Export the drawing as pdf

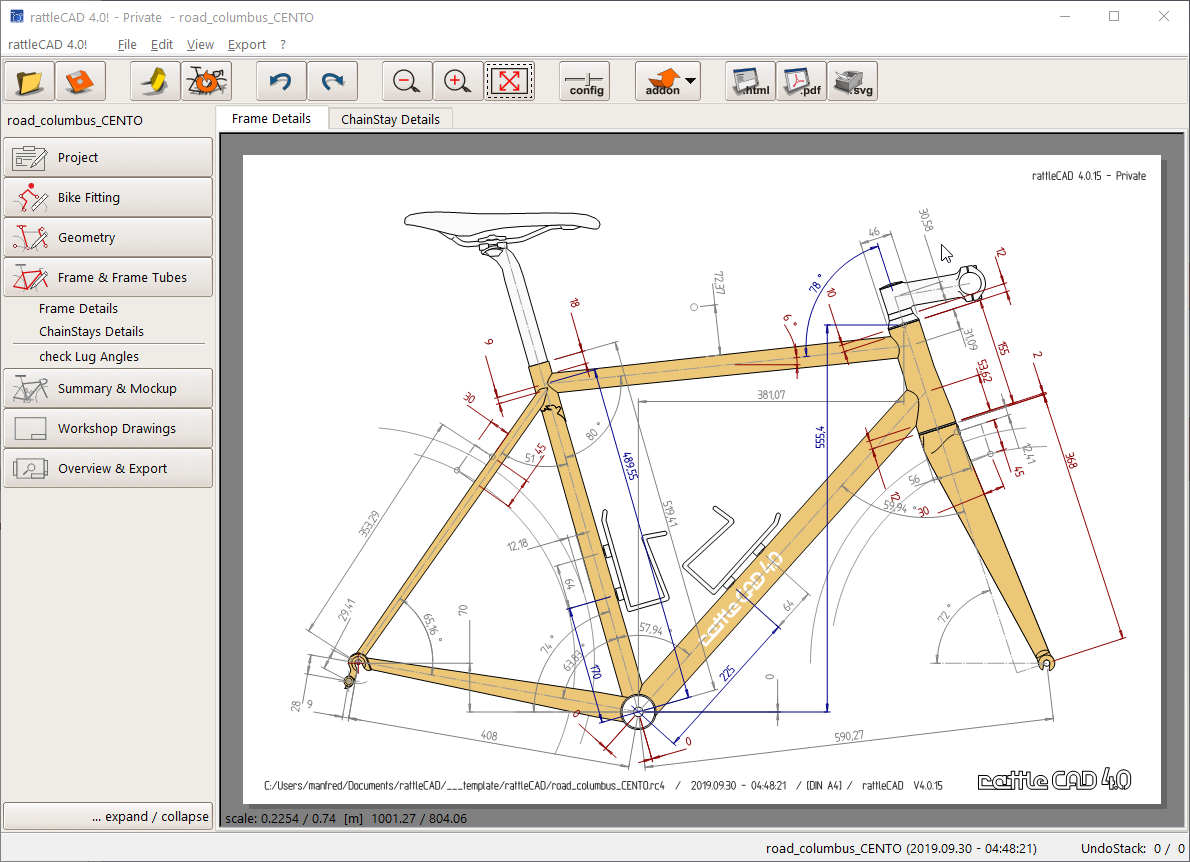click(801, 81)
